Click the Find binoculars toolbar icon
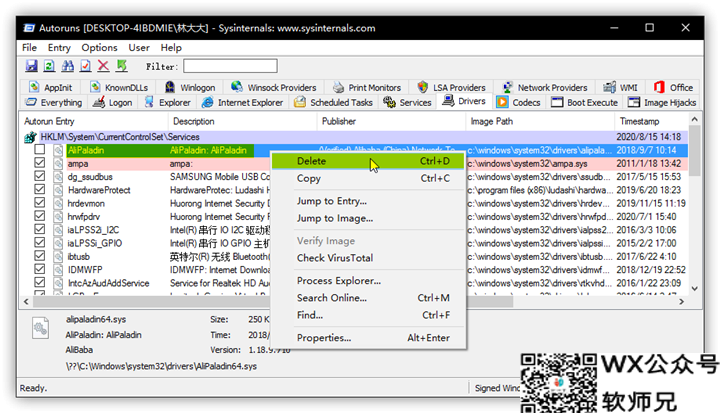The image size is (720, 413). (x=68, y=66)
